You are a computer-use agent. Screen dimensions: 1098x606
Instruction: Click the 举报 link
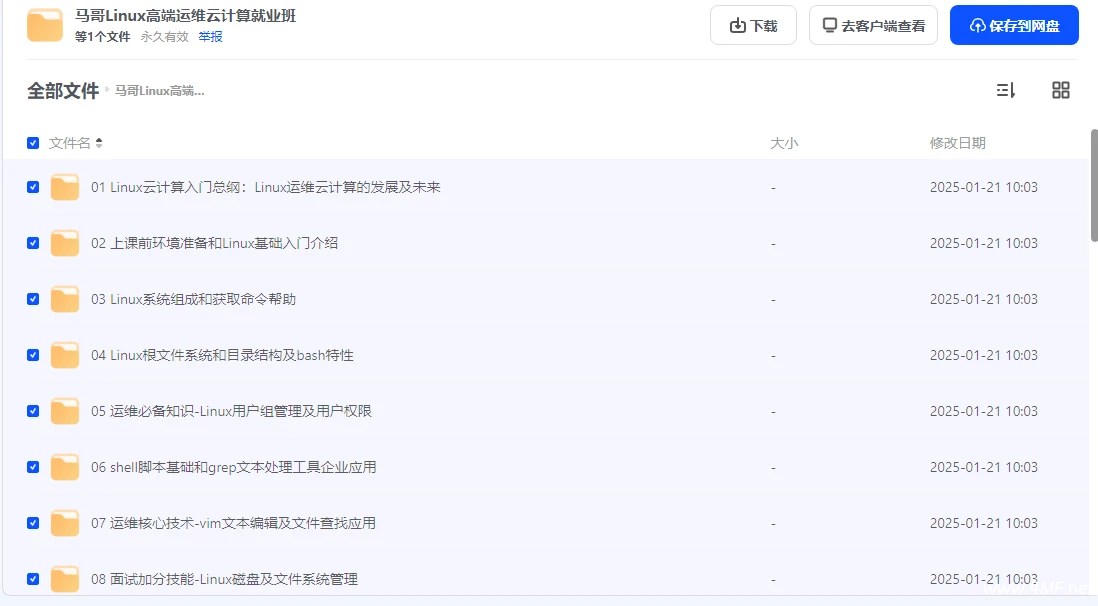click(210, 37)
